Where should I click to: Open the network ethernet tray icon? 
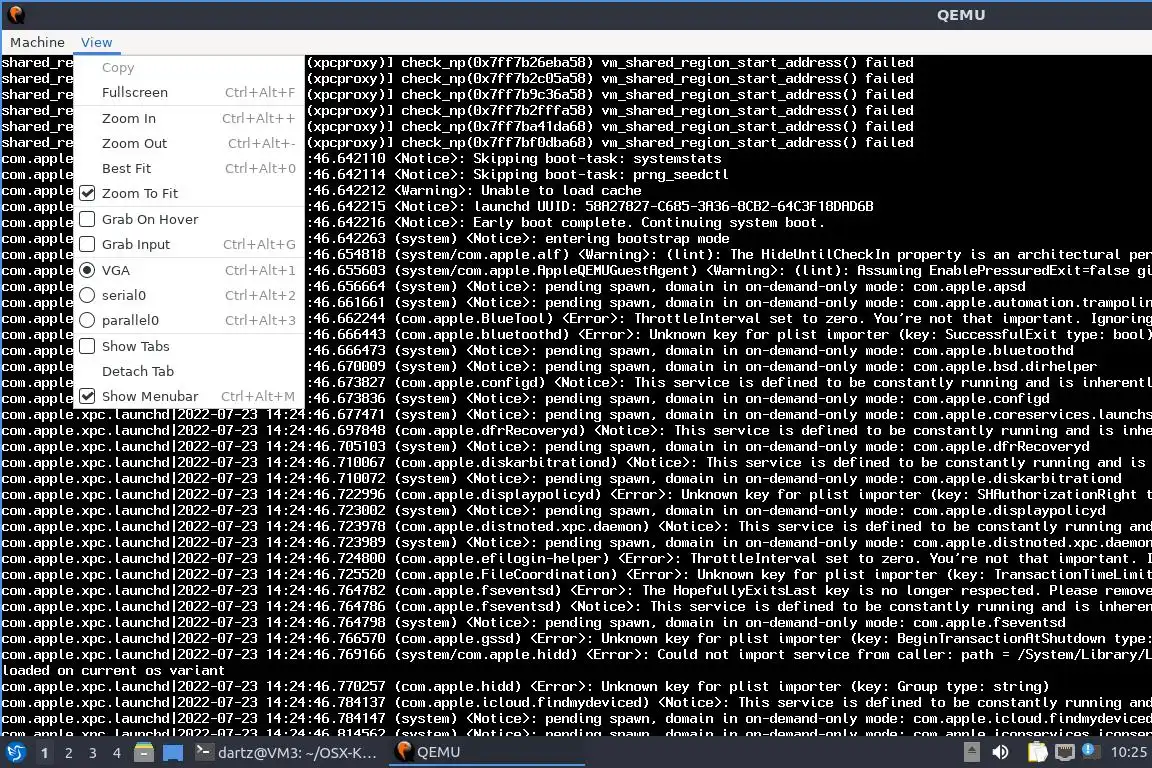point(1065,752)
